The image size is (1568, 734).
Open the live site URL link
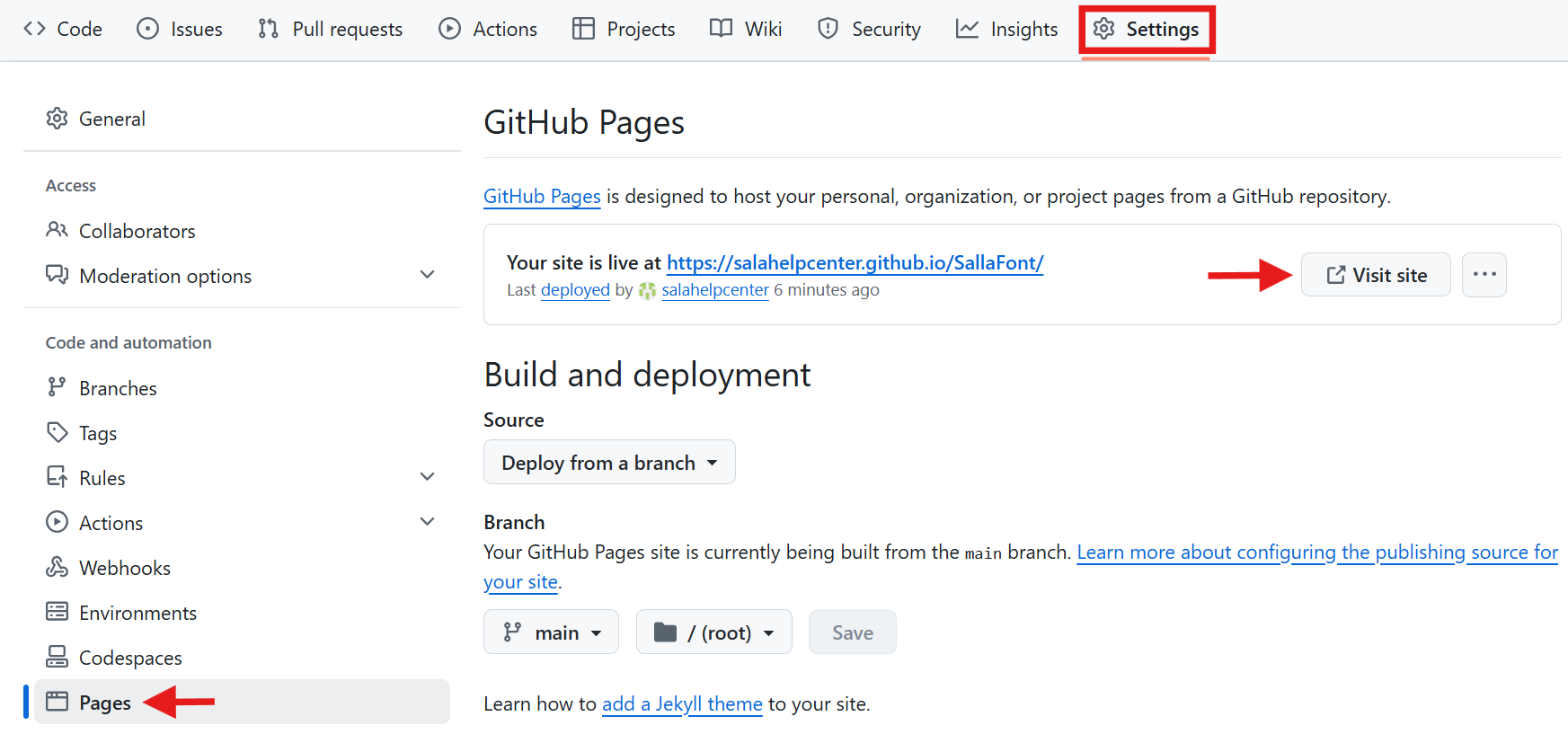pos(855,262)
